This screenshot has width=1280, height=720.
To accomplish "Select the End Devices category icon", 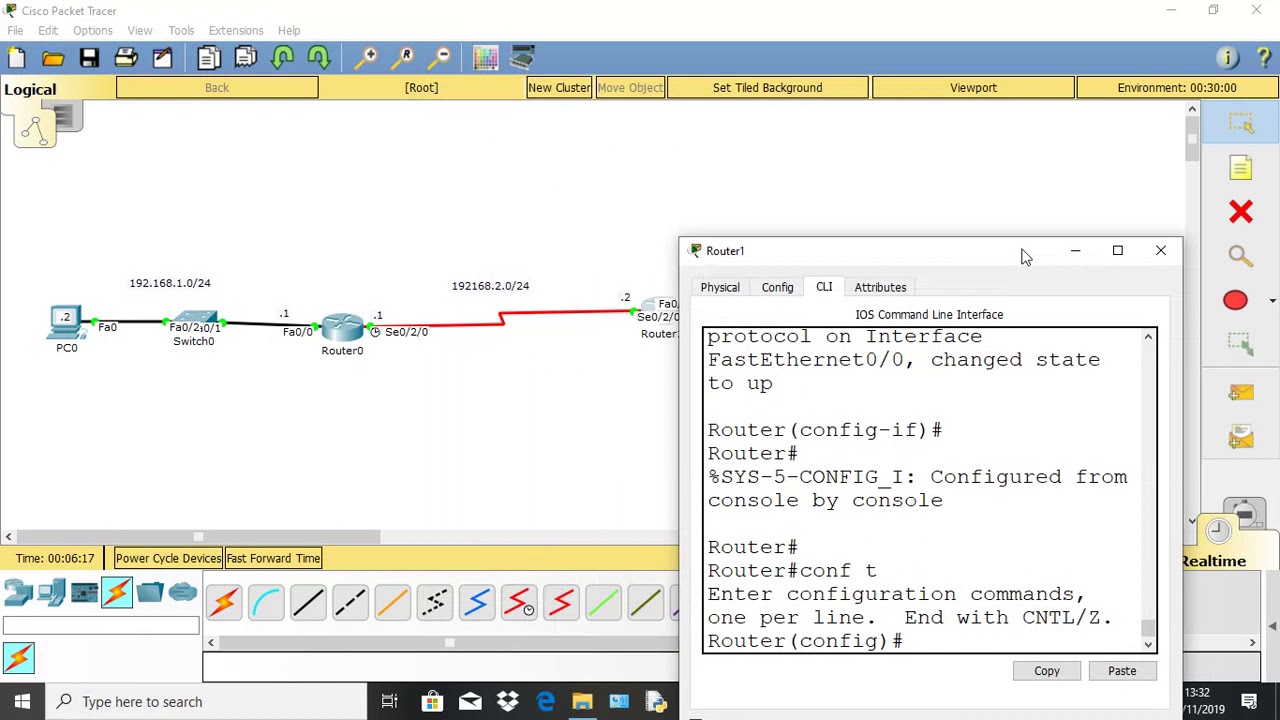I will pyautogui.click(x=51, y=592).
